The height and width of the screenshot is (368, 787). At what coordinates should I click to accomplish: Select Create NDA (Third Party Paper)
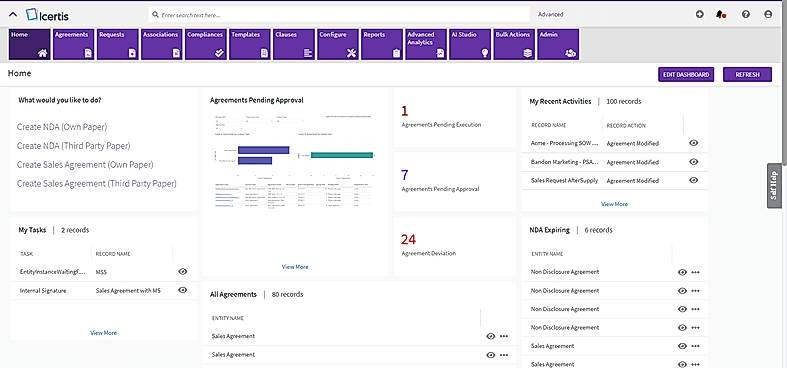(73, 146)
